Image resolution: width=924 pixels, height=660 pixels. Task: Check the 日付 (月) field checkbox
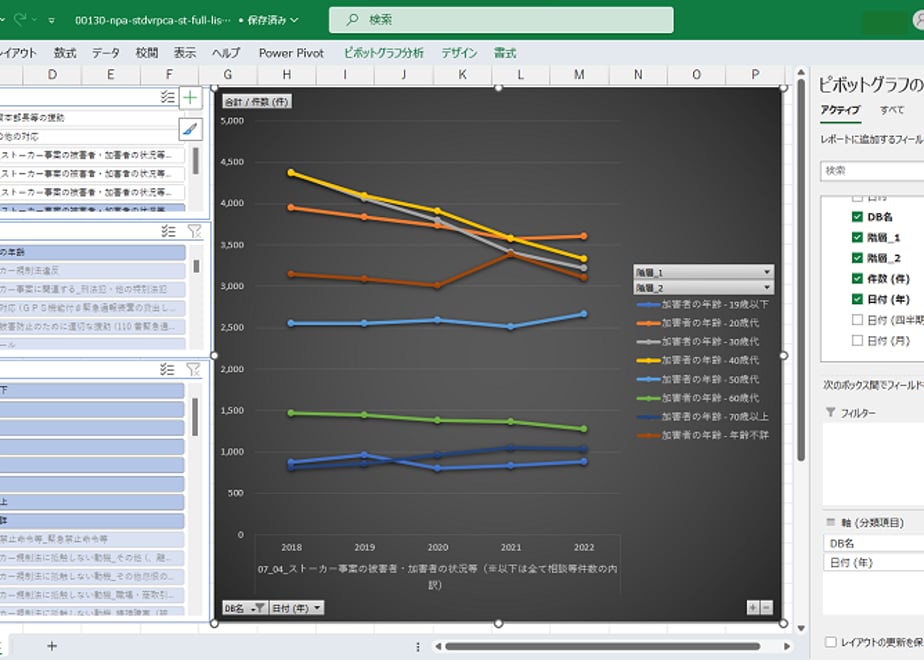click(x=857, y=341)
